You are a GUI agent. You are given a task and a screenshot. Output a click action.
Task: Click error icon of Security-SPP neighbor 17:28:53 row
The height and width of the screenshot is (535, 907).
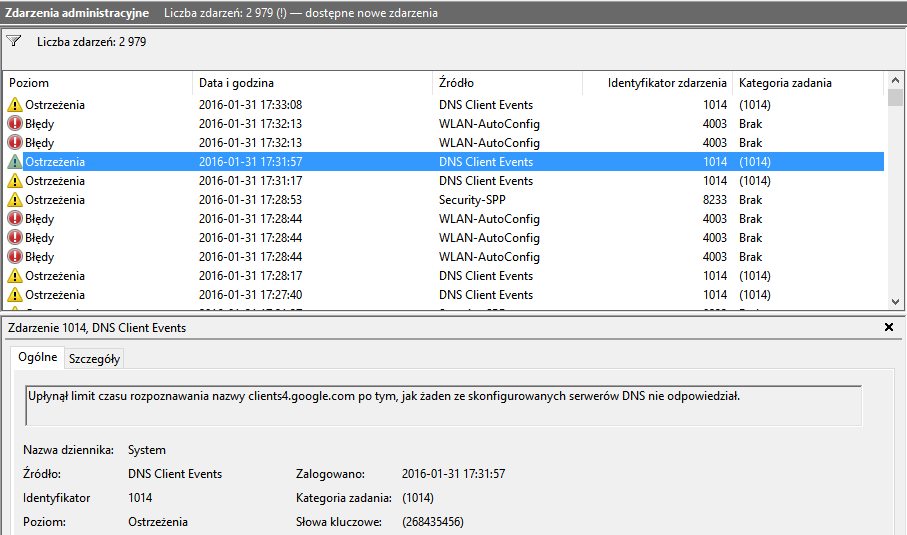[15, 219]
